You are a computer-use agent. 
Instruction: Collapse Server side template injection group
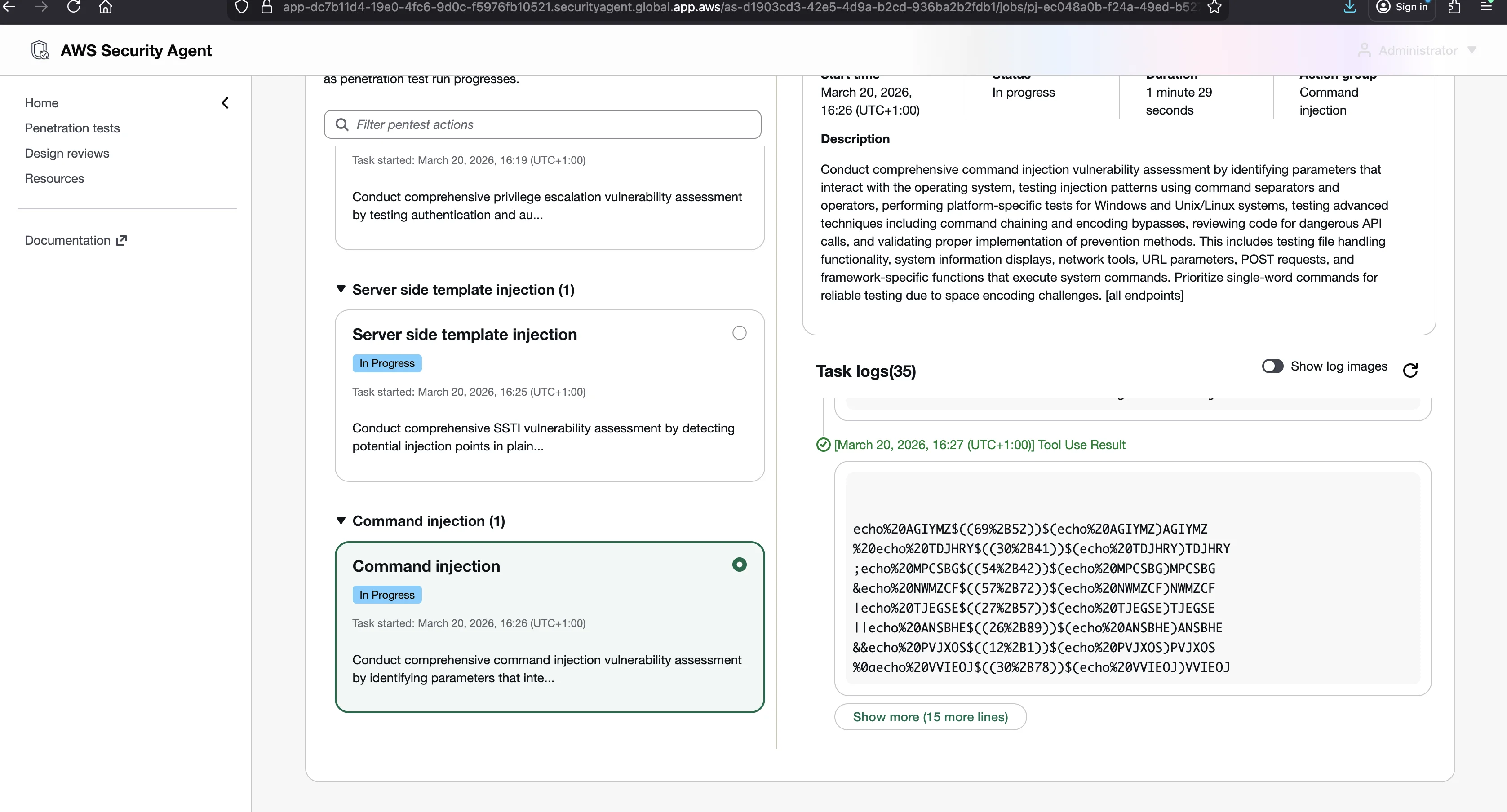point(341,289)
